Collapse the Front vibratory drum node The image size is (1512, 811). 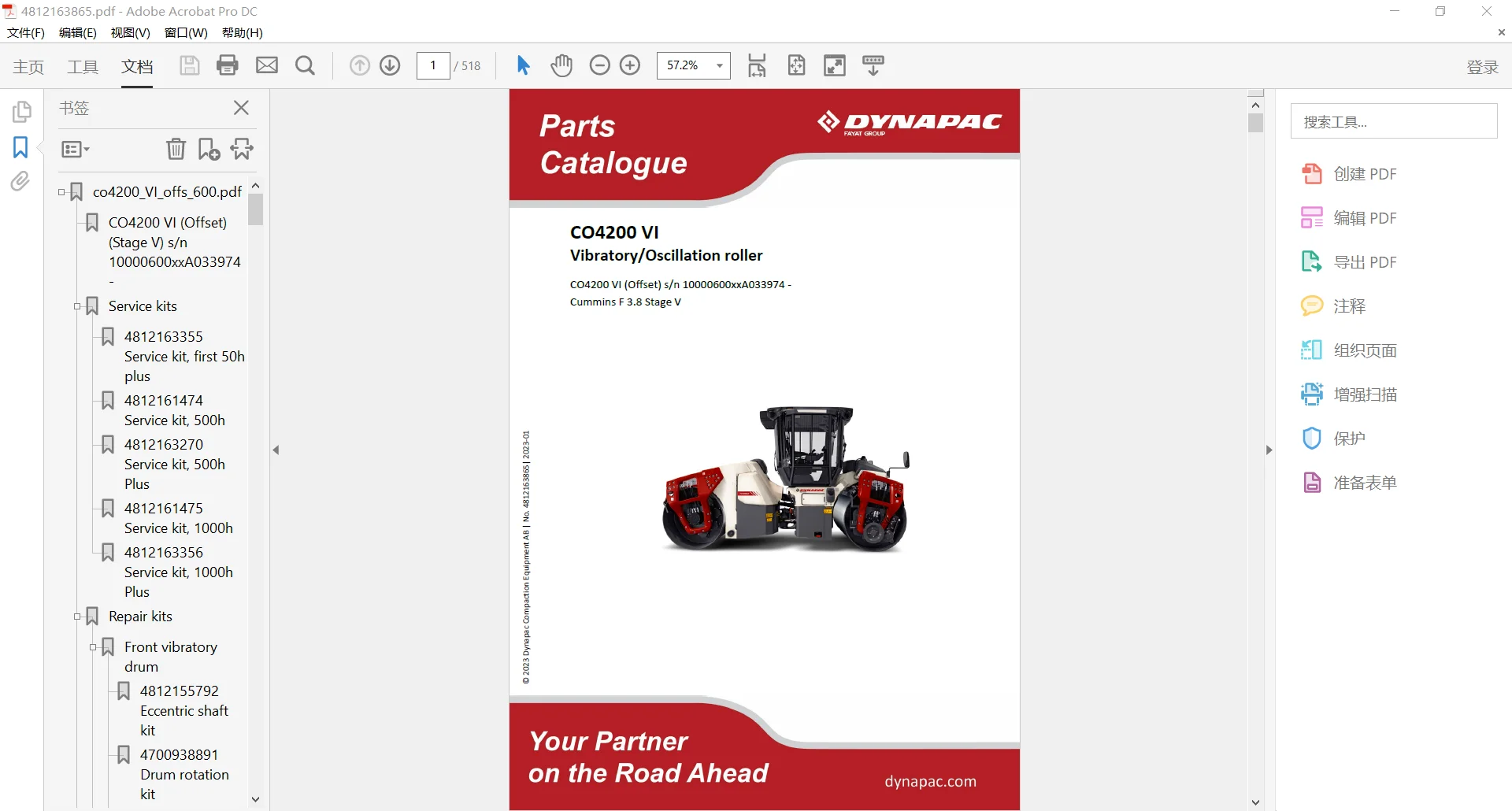pyautogui.click(x=93, y=647)
